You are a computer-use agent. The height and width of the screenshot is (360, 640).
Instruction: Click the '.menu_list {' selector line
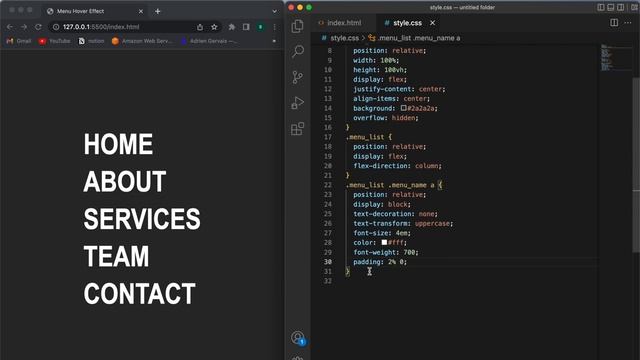pos(369,137)
